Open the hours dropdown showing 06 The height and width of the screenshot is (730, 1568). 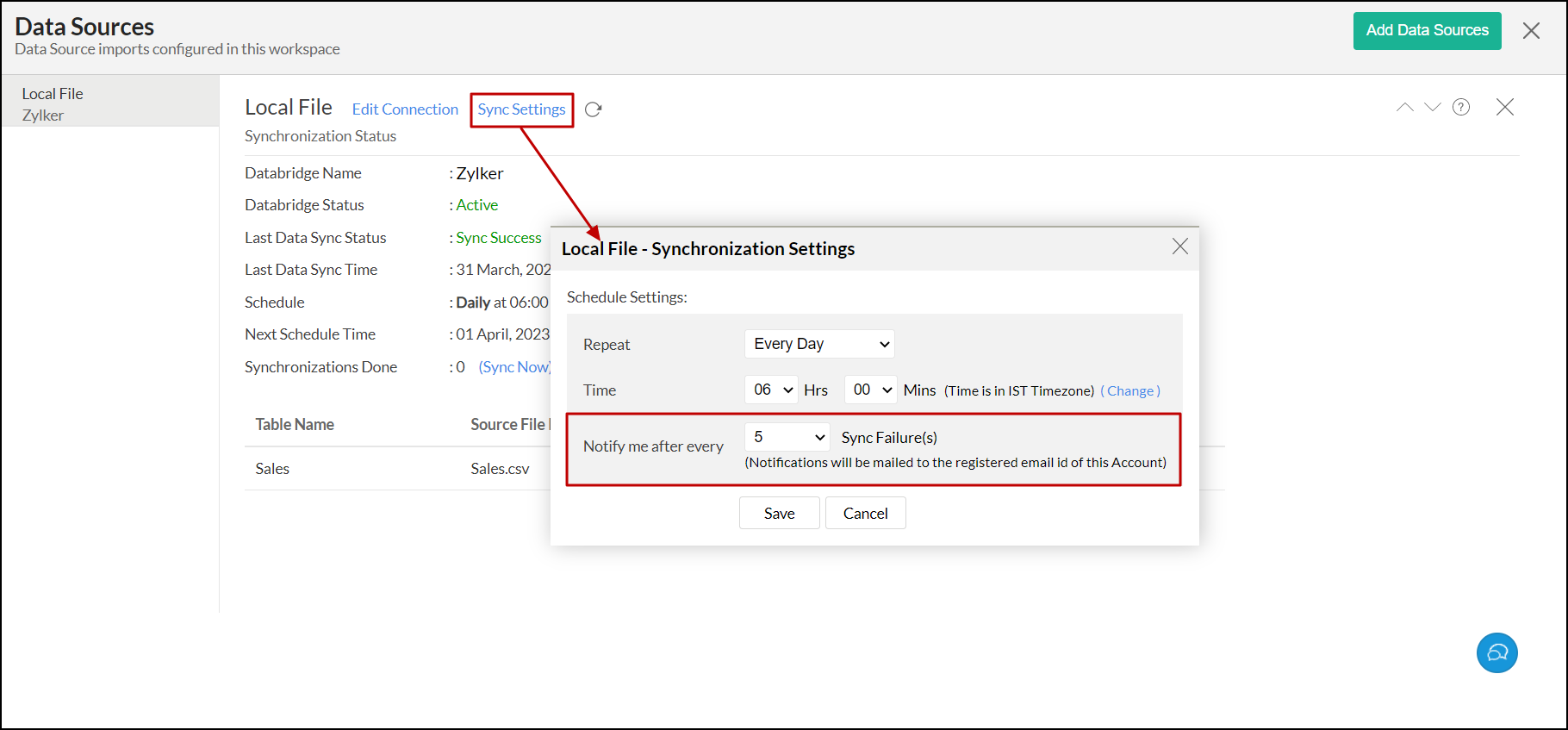tap(772, 390)
